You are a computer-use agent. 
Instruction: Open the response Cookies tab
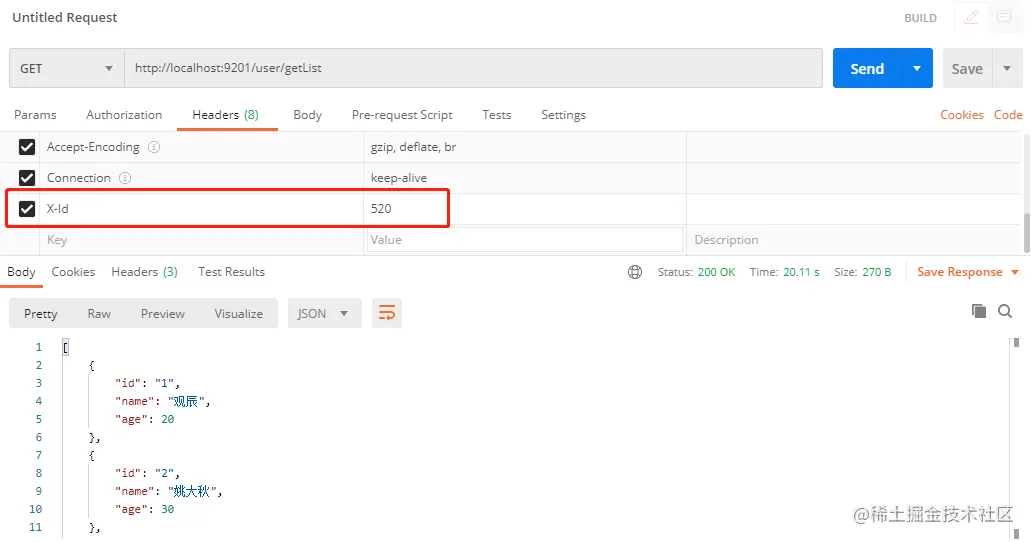click(73, 272)
